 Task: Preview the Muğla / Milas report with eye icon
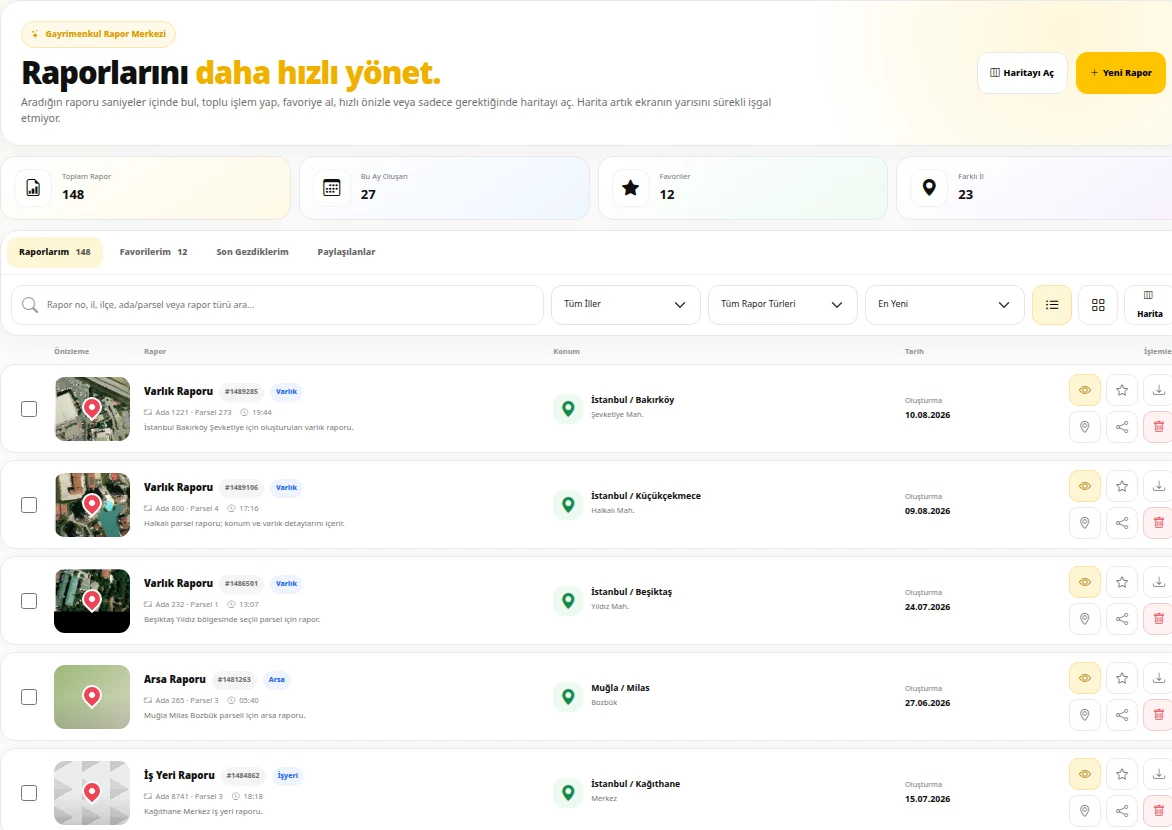(1085, 678)
